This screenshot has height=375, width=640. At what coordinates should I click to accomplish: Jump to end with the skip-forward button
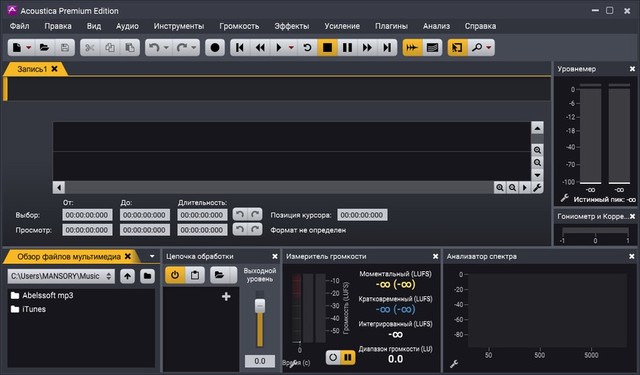pos(387,48)
